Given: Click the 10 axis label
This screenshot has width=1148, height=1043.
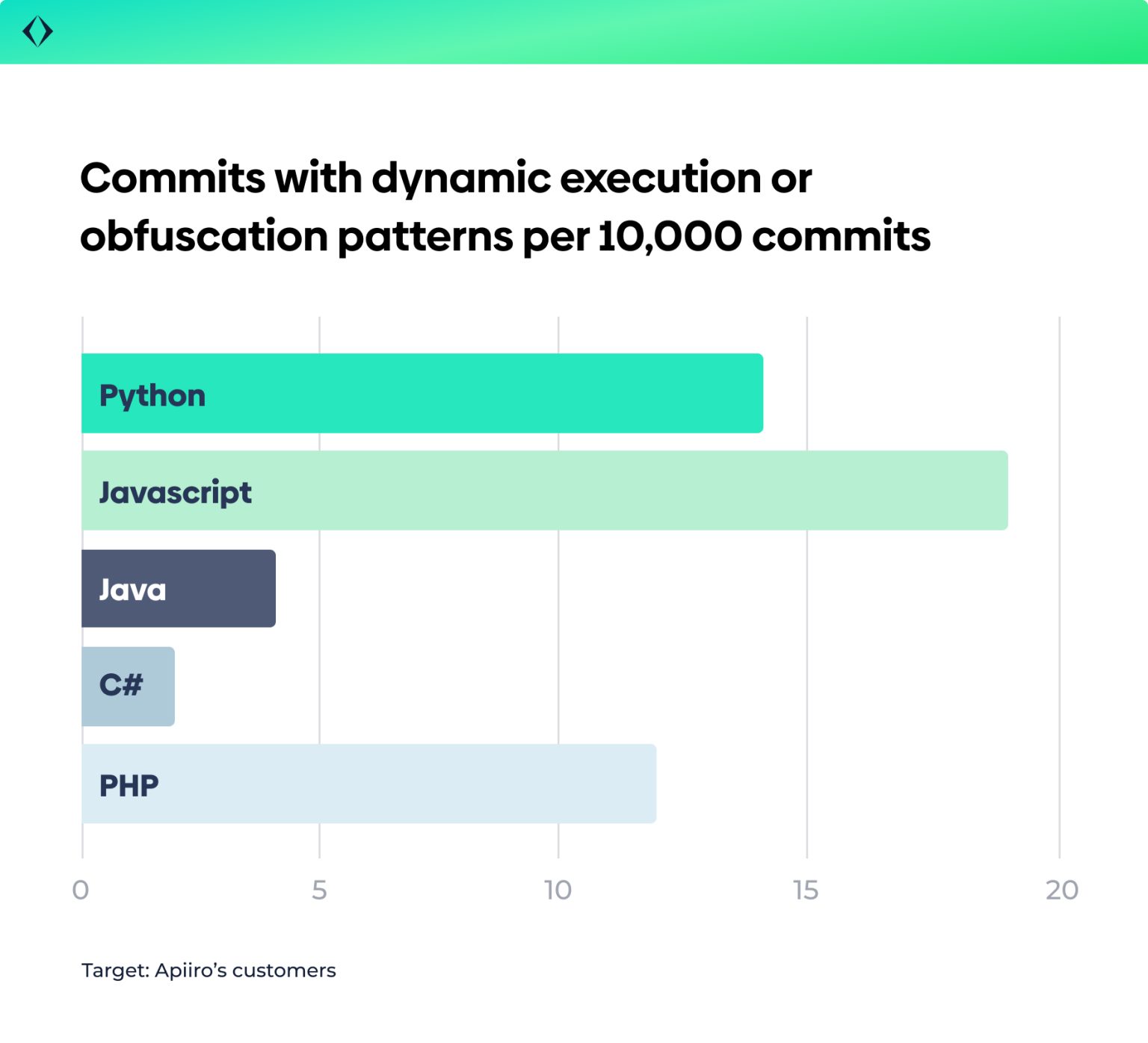Looking at the screenshot, I should point(559,890).
